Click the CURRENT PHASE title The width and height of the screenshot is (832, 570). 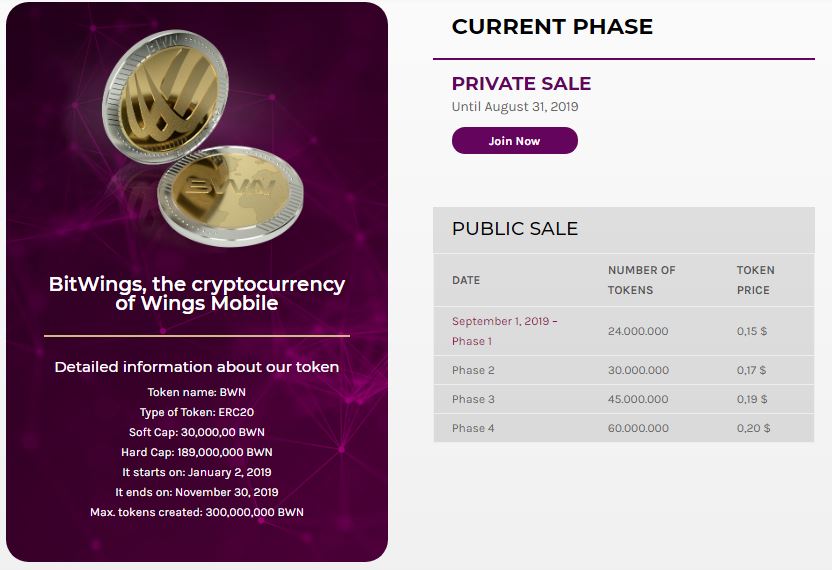(552, 27)
